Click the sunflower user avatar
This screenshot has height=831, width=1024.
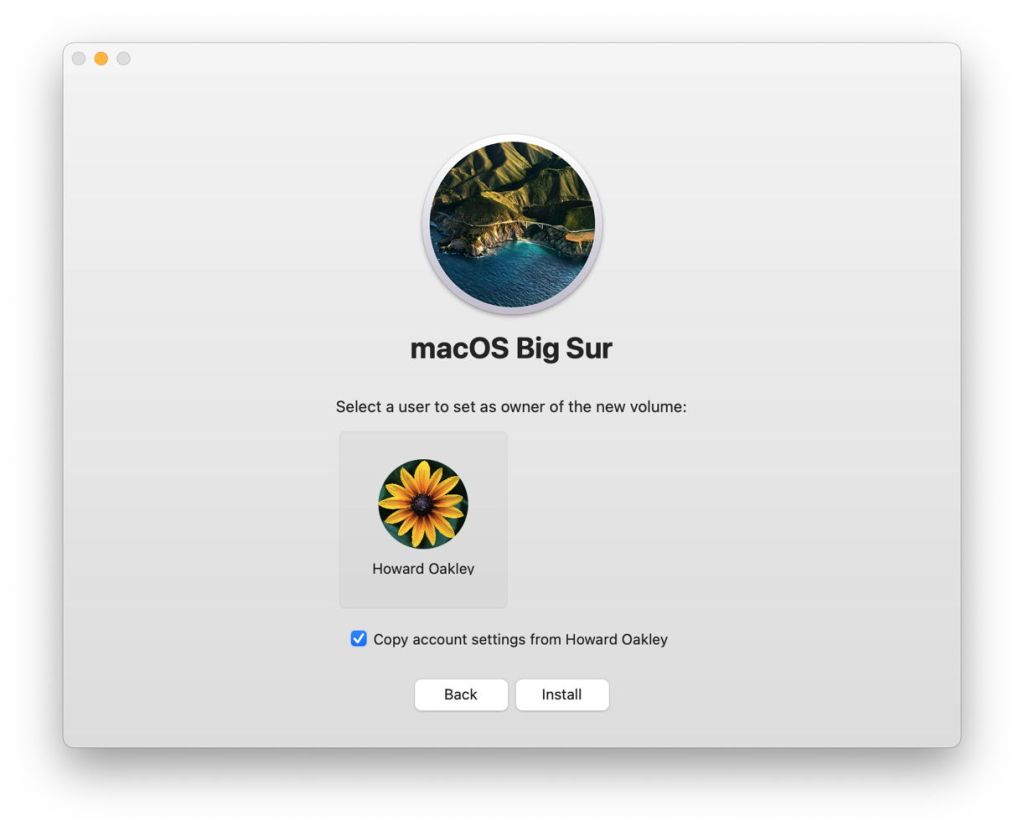423,504
